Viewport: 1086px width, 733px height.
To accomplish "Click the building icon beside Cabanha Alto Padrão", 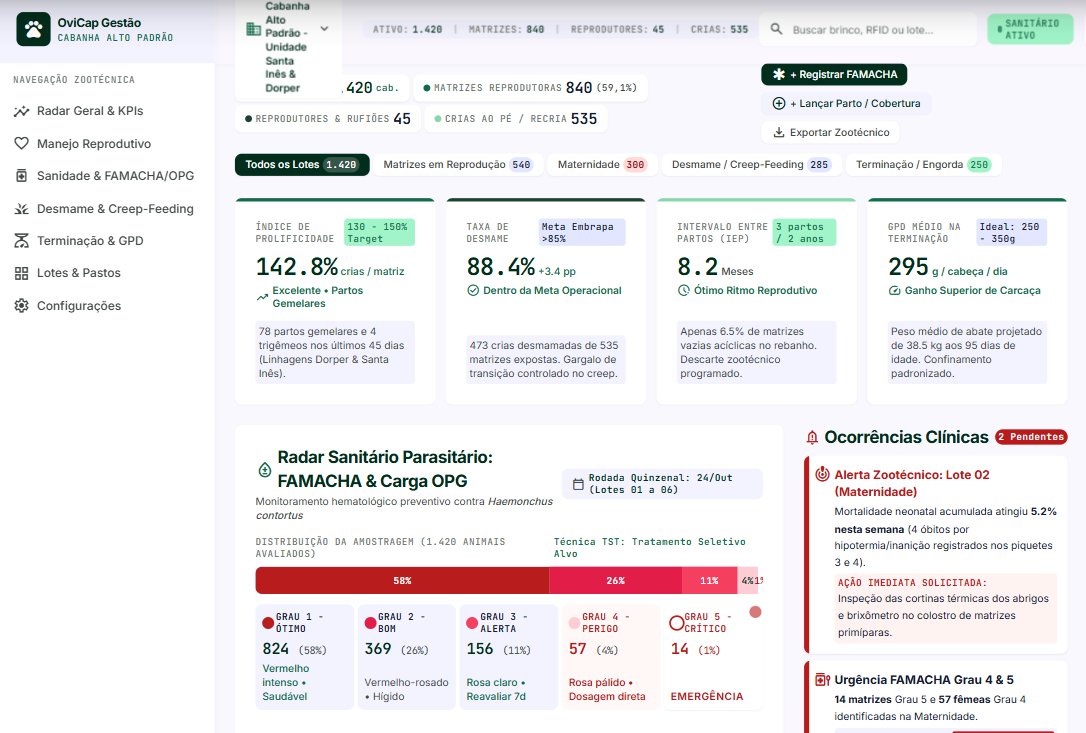I will click(253, 29).
